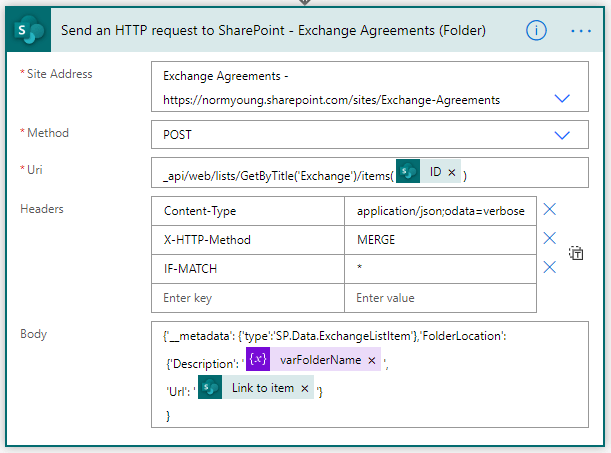This screenshot has height=453, width=611.
Task: Delete the Content-Type header row
Action: [550, 210]
